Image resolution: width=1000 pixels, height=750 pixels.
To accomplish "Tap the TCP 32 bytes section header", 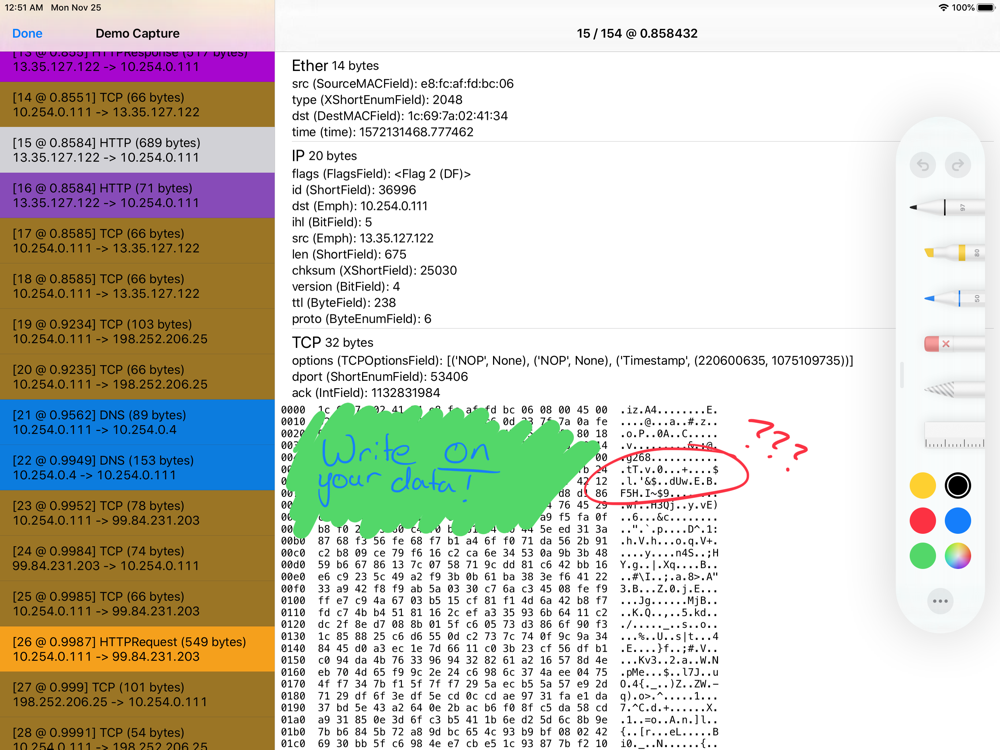I will pyautogui.click(x=332, y=342).
